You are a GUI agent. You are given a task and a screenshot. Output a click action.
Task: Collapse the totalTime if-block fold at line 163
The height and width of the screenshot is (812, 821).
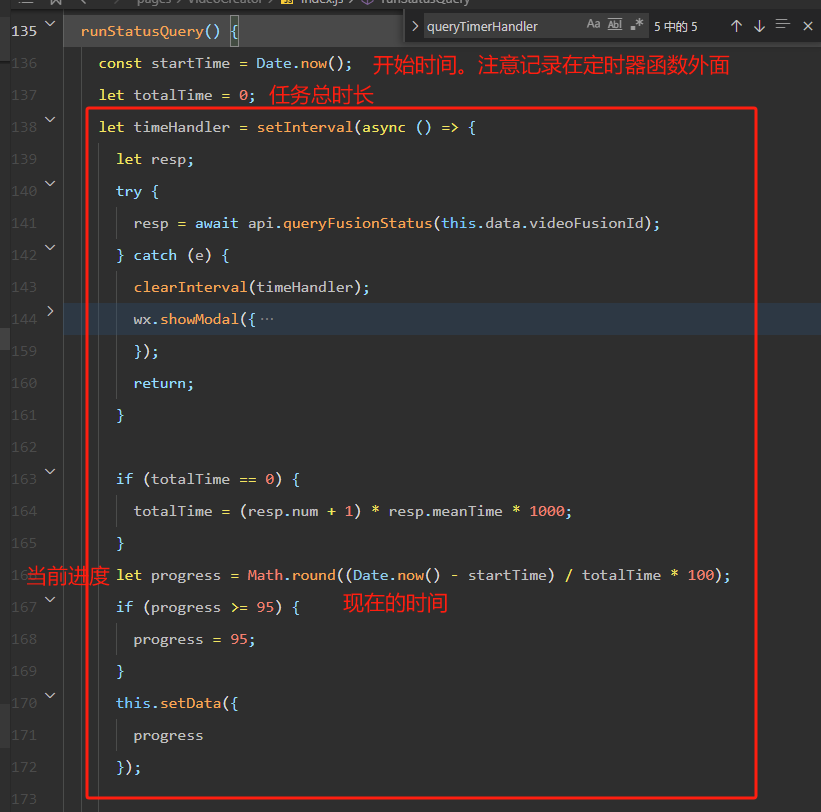[x=50, y=471]
